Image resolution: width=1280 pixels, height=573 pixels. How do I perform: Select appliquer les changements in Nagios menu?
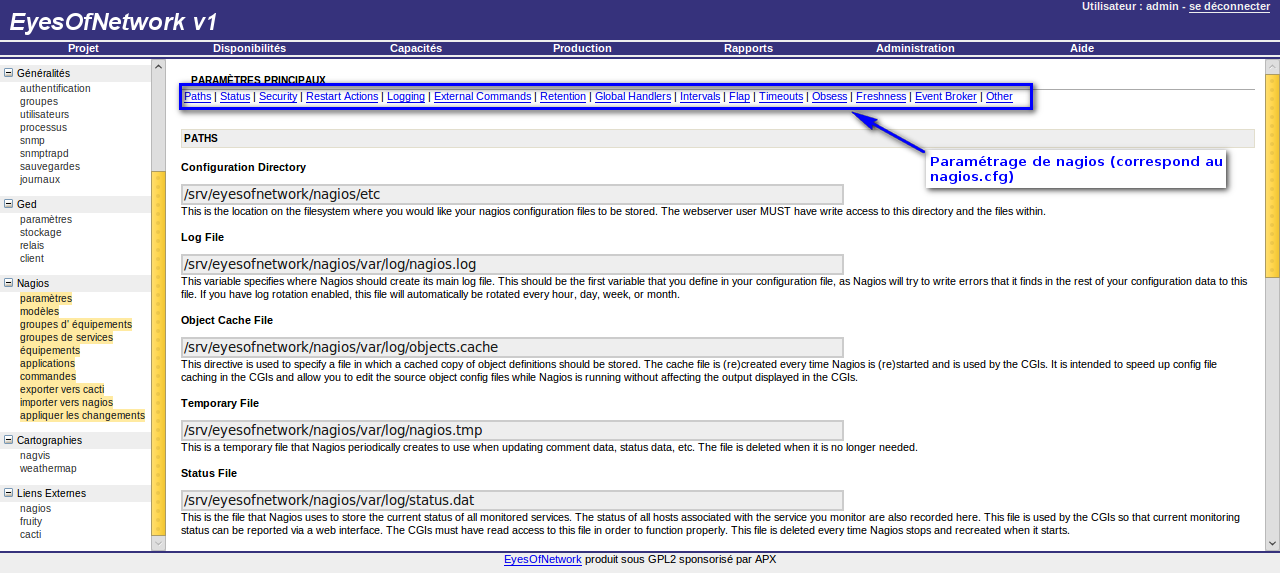point(82,415)
